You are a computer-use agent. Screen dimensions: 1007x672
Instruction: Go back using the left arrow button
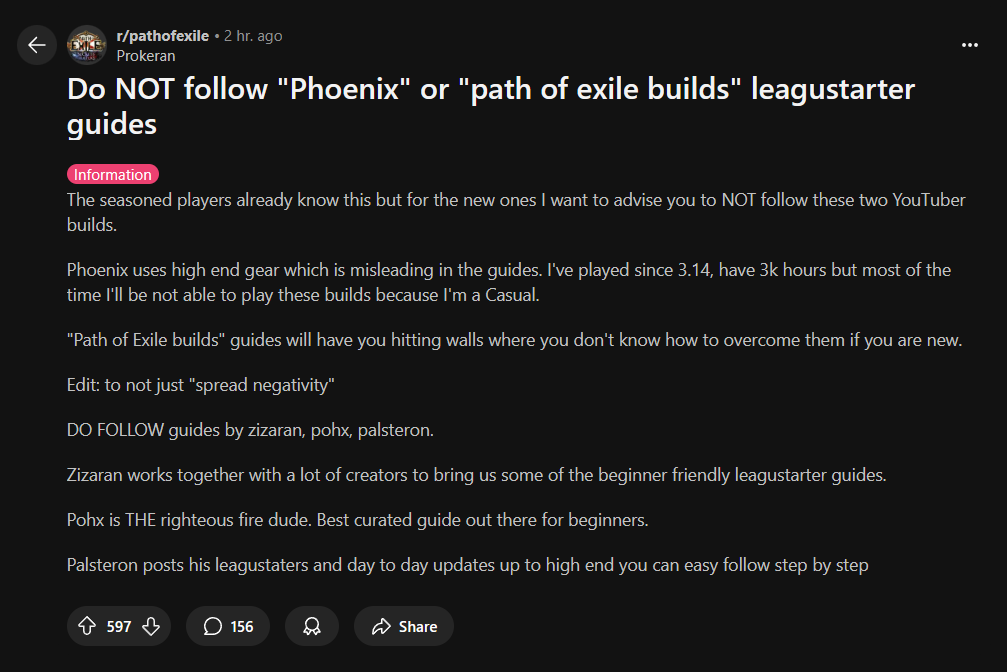37,45
